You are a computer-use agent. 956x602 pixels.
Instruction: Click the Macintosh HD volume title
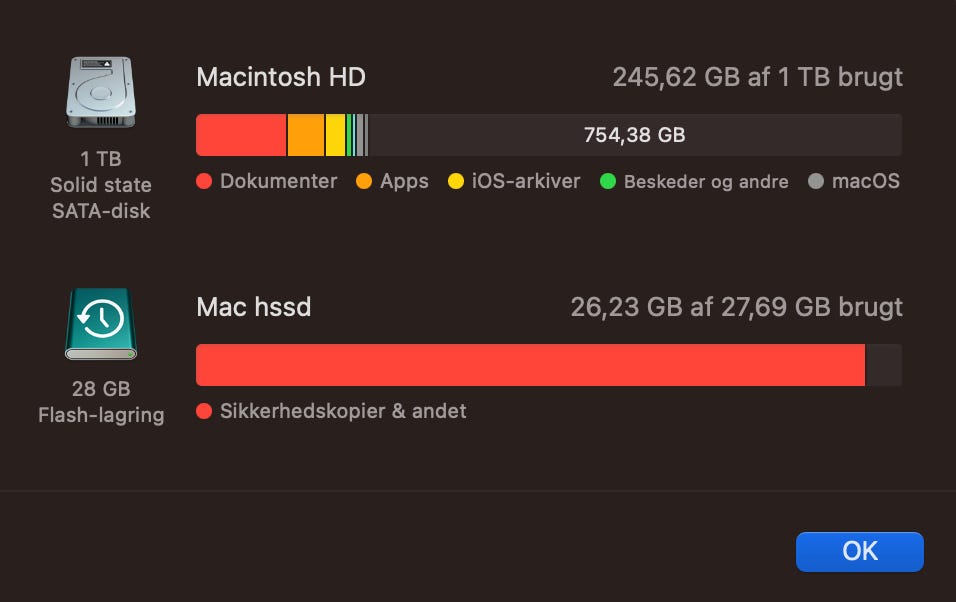pyautogui.click(x=281, y=77)
